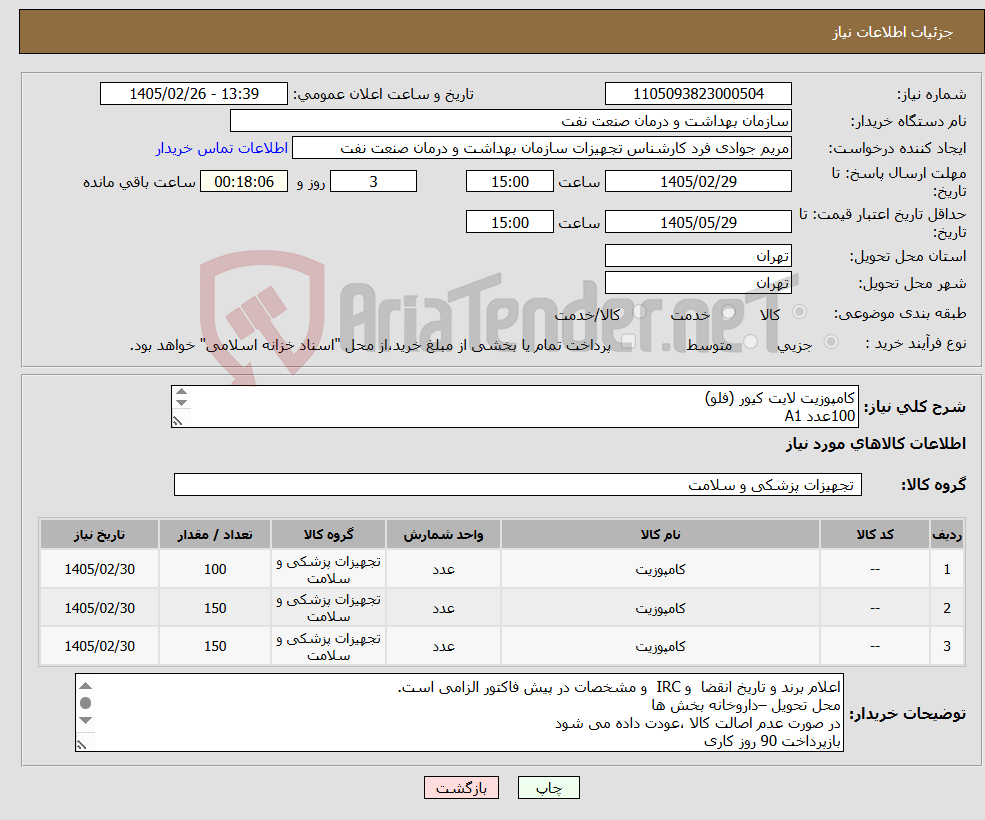Click goods group cell in row 1
Viewport: 985px width, 820px height.
click(328, 569)
